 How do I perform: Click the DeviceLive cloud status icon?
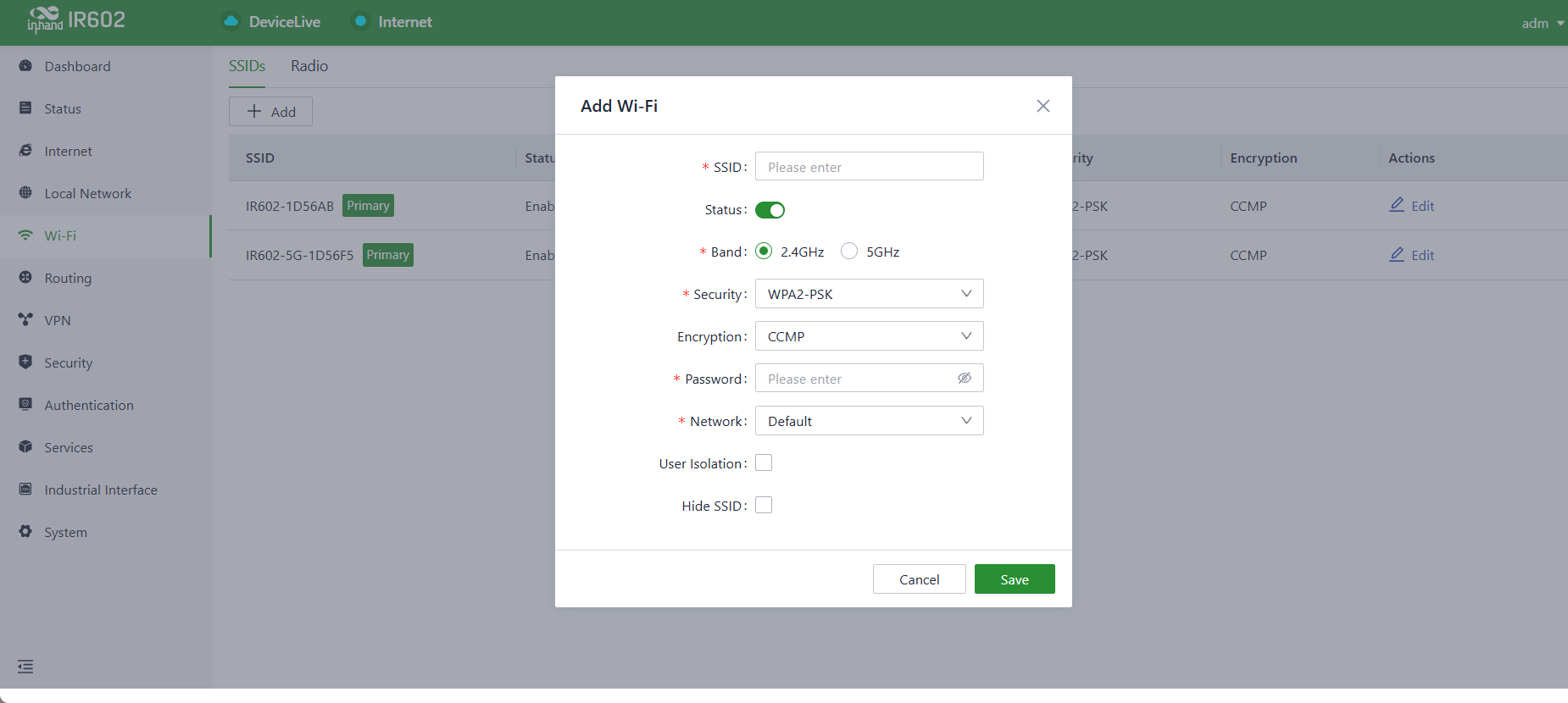tap(231, 21)
